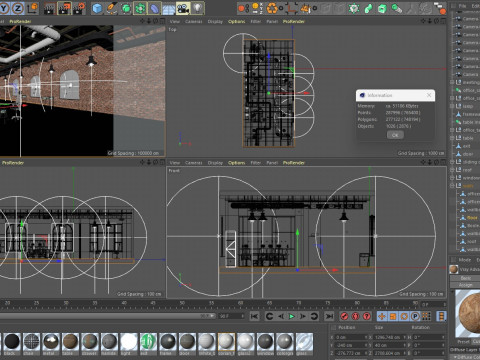Open Top viewport Display menu

pyautogui.click(x=215, y=21)
